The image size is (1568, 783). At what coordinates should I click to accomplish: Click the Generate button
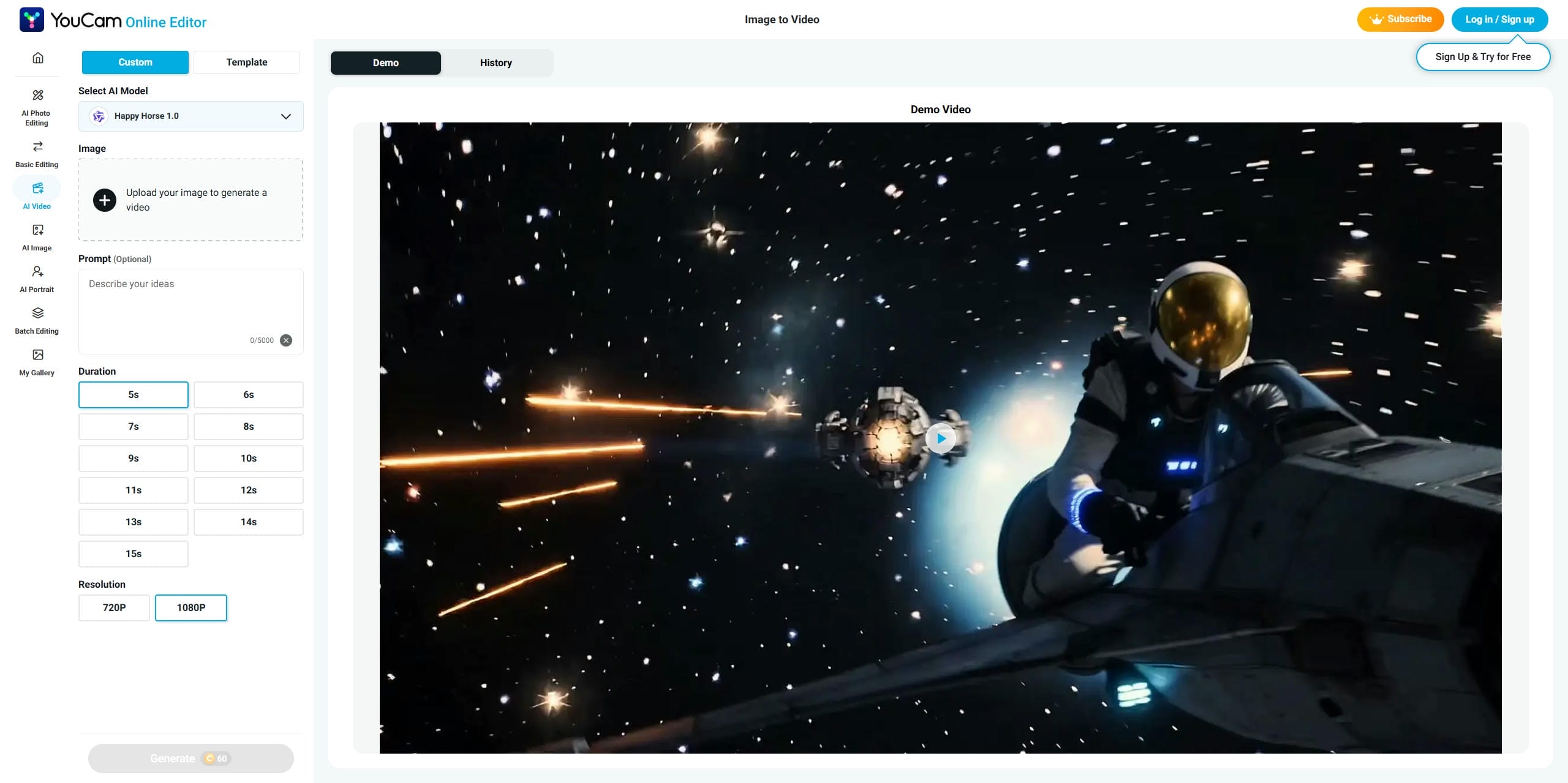(191, 759)
